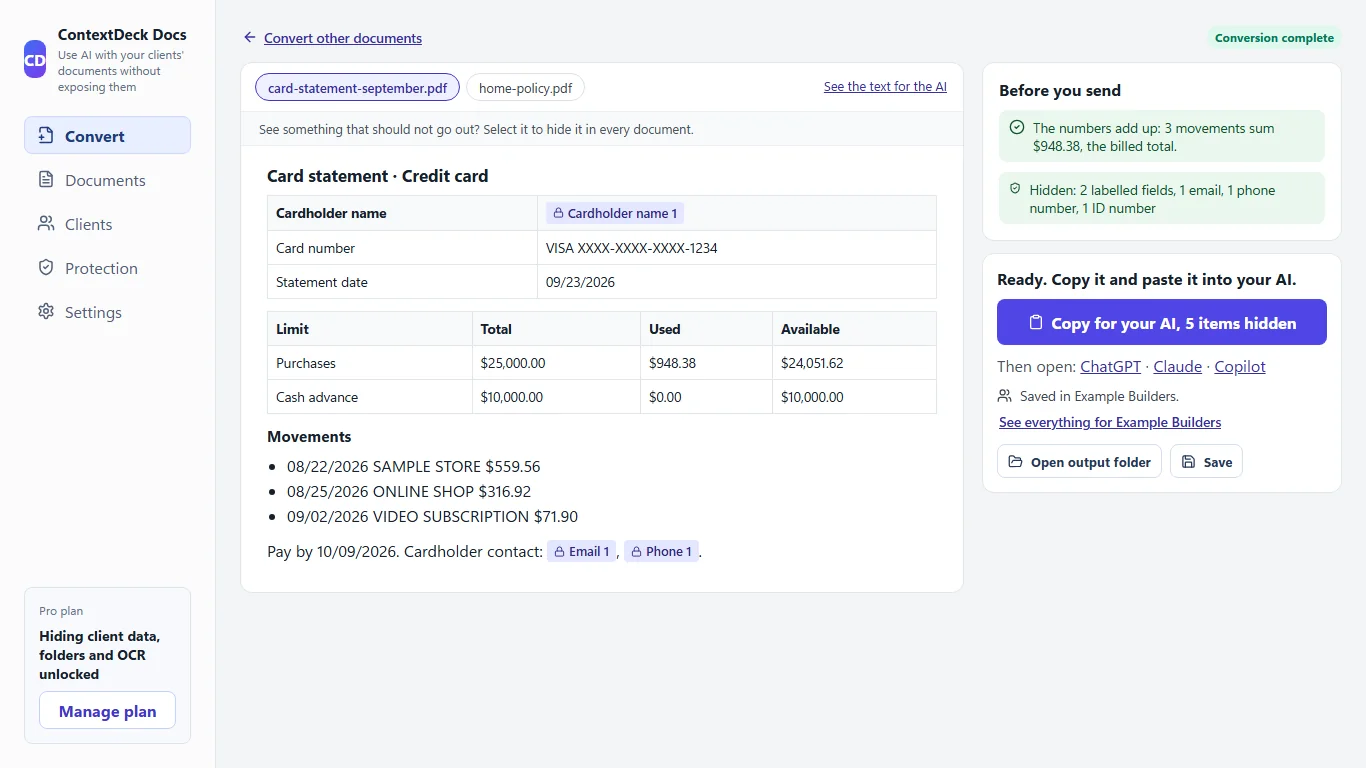Open Settings from the sidebar

click(x=107, y=312)
